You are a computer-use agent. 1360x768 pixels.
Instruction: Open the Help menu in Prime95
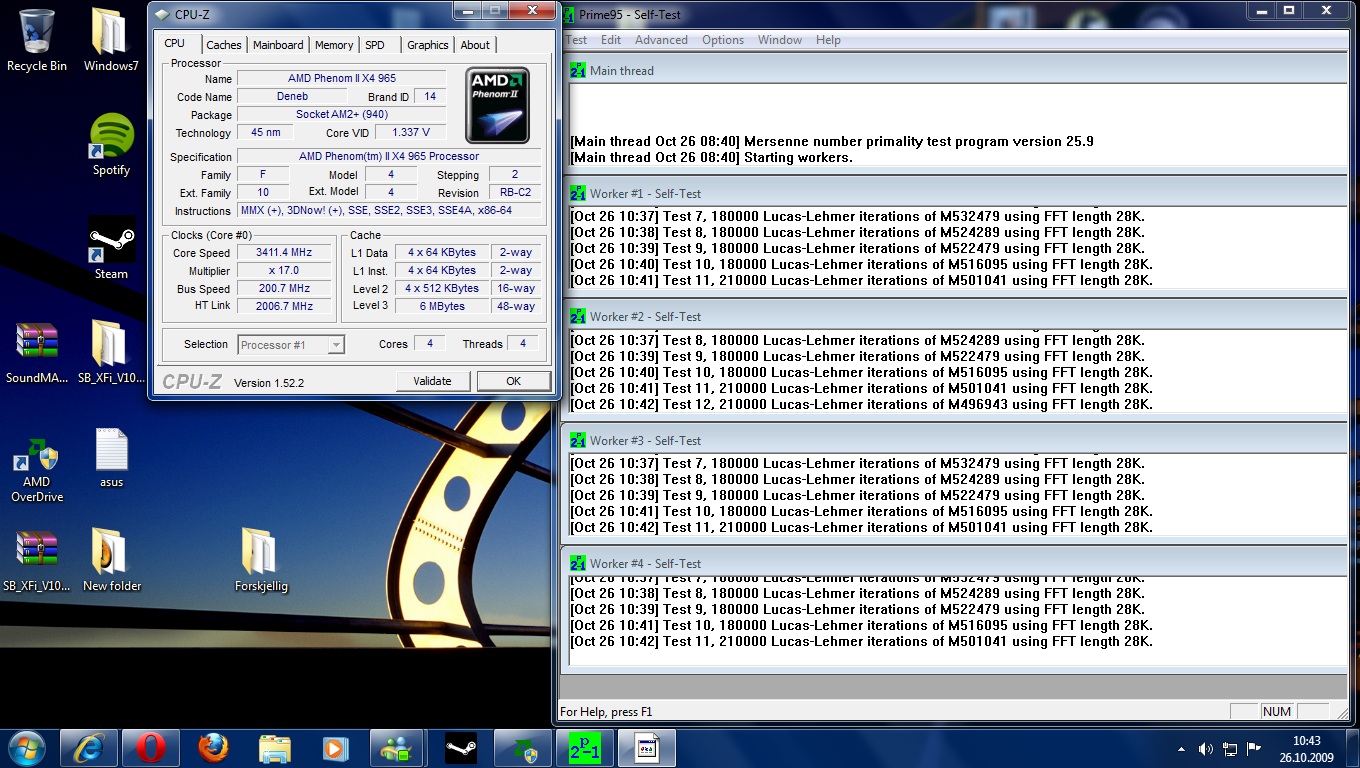point(828,40)
